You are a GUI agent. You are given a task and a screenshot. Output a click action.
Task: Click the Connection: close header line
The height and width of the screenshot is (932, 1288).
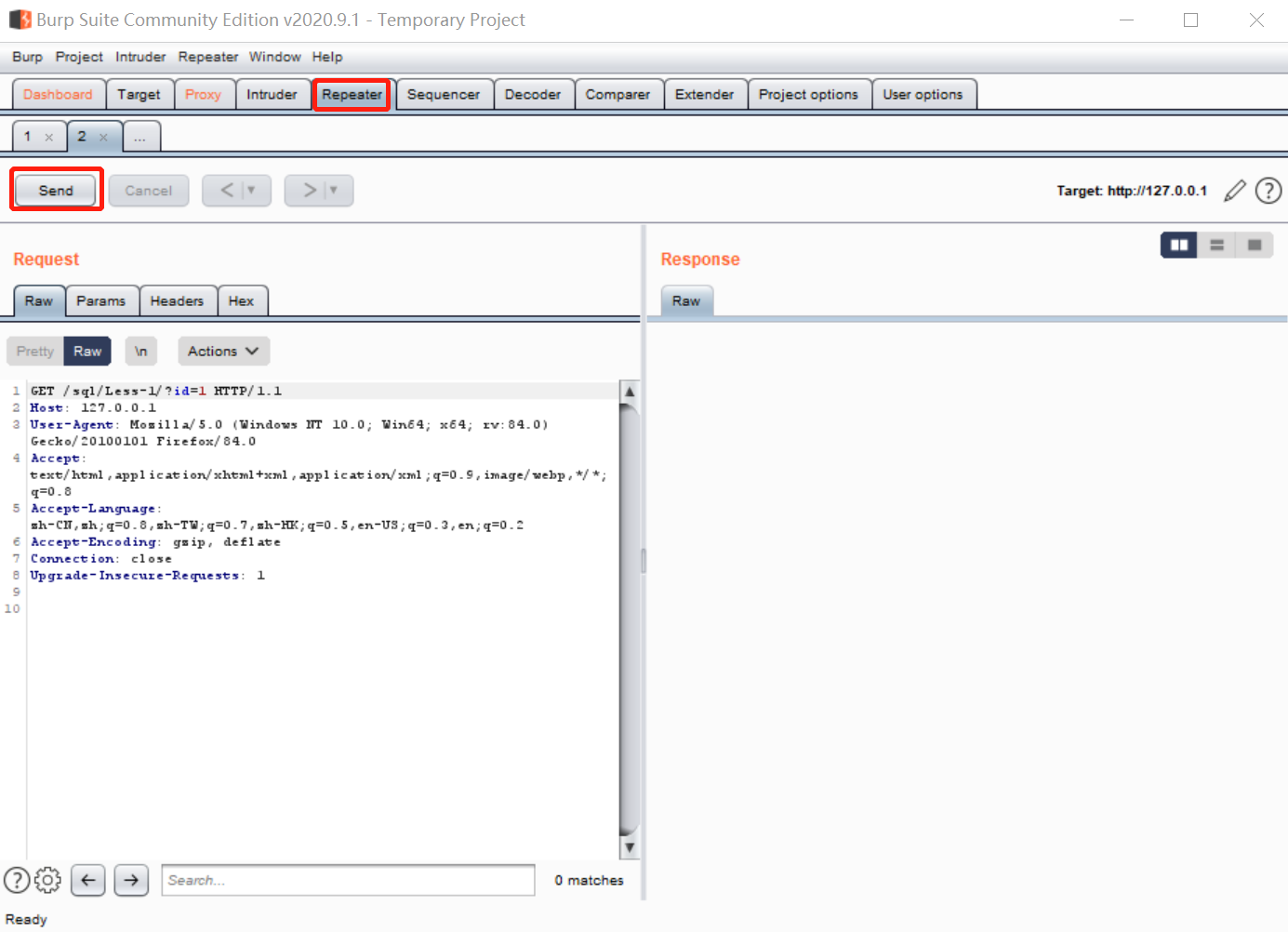(x=101, y=558)
